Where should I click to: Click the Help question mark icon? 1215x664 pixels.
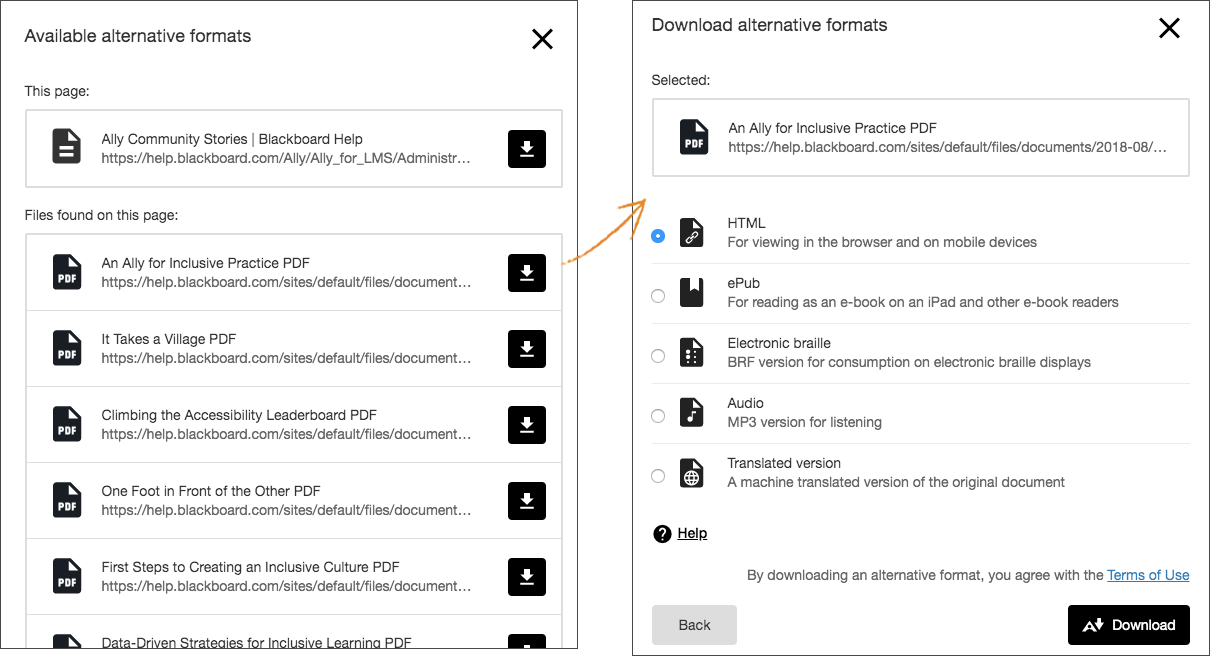tap(662, 533)
